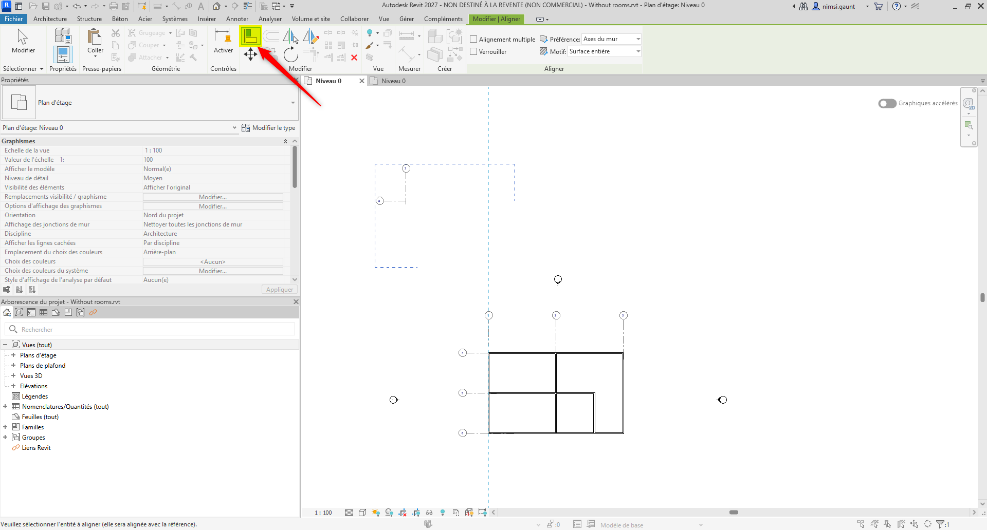
Task: Toggle the Graphiques accélérés switch
Action: (887, 103)
